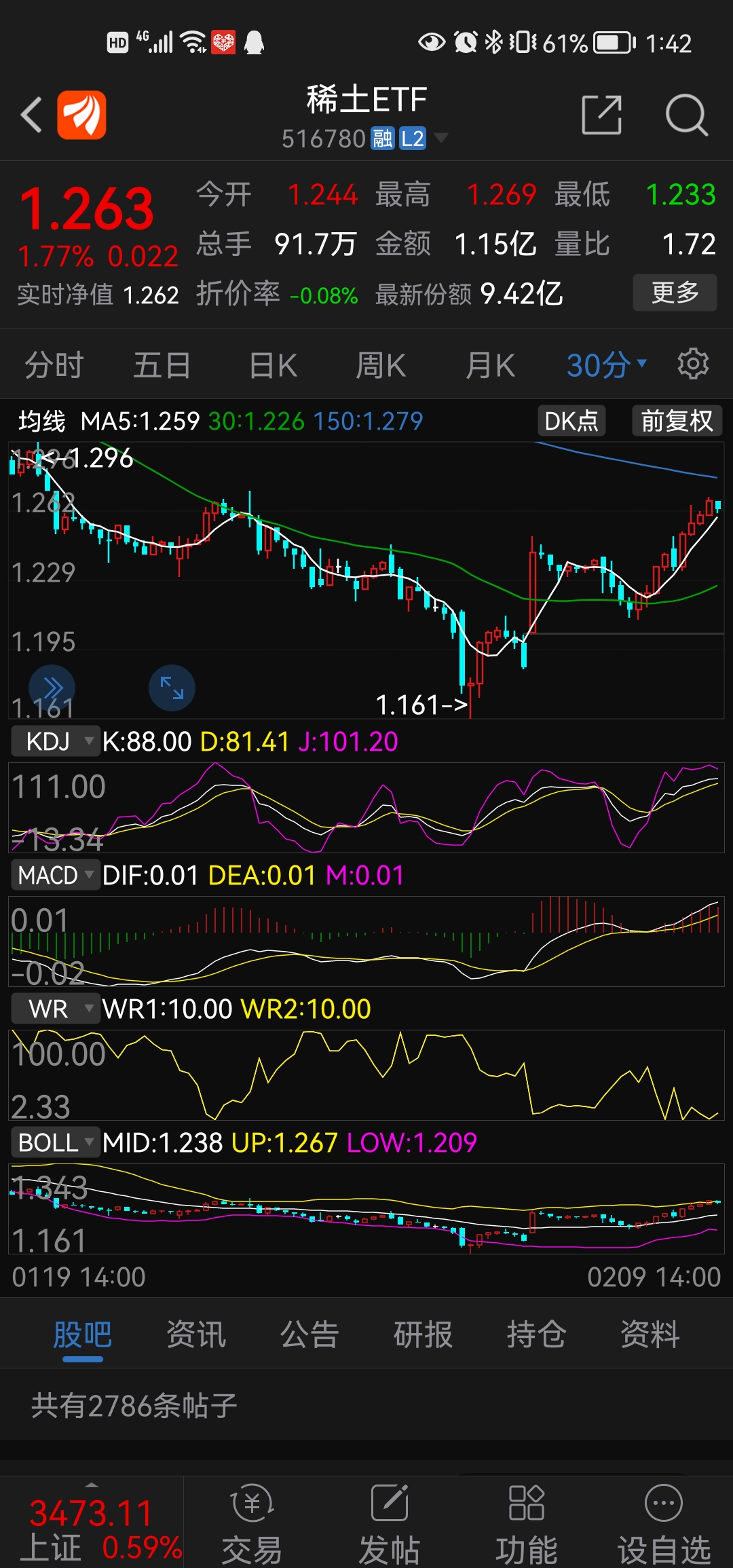Open the search magnifier icon
The height and width of the screenshot is (1568, 733).
686,115
